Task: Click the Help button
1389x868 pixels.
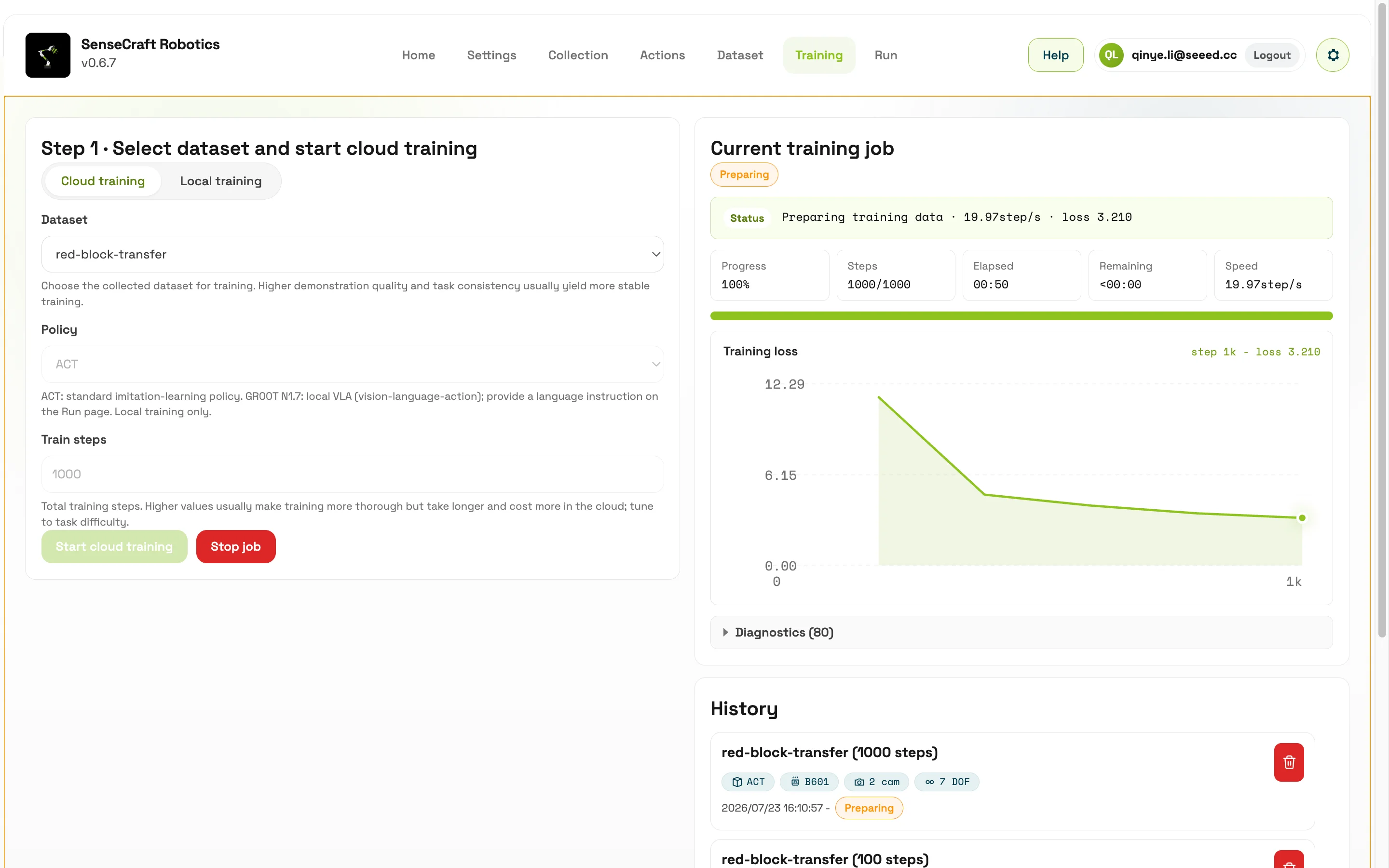Action: (x=1056, y=55)
